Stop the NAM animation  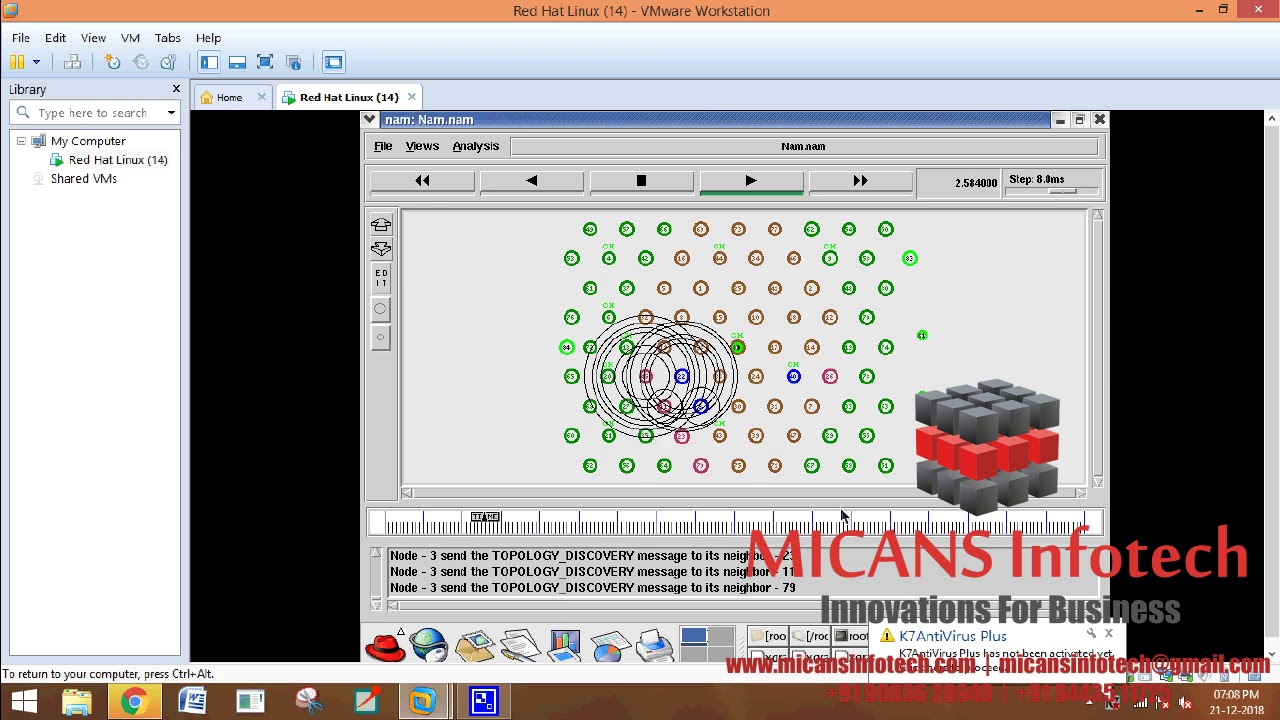tap(641, 181)
